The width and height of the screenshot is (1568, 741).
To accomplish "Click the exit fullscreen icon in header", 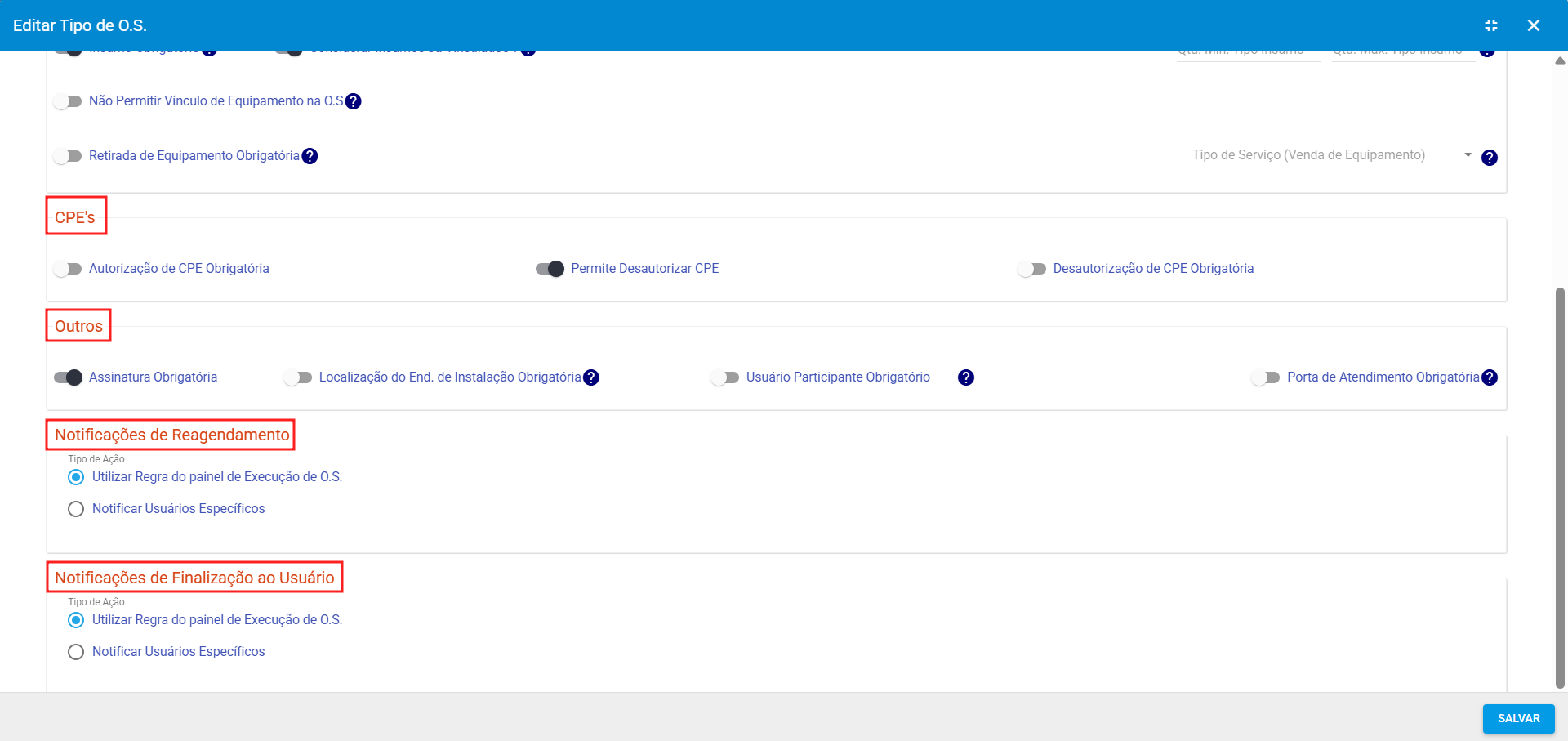I will click(x=1490, y=25).
